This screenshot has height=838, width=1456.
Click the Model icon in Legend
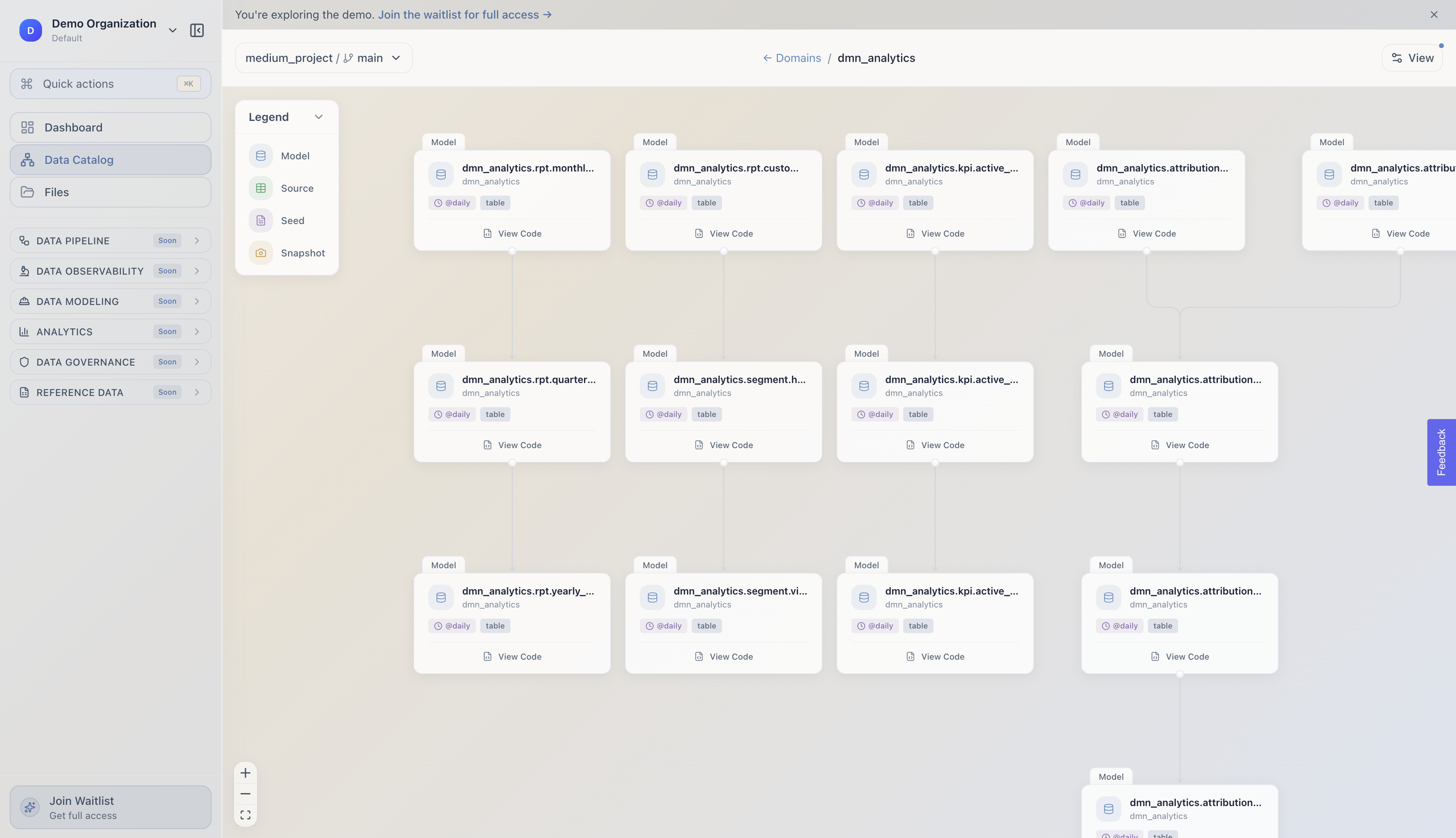(x=260, y=156)
